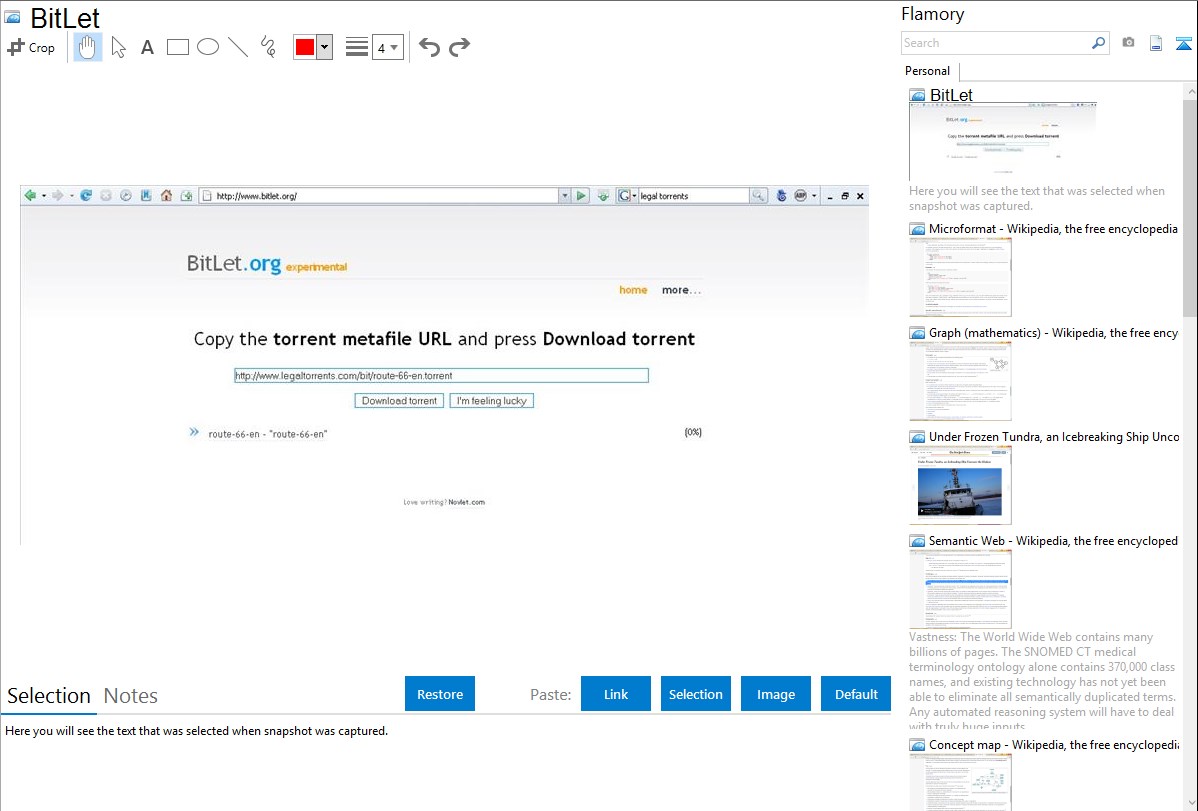Open the Graph (mathematics) snapshot thumbnail
Screen dimensions: 1198x811
[960, 381]
